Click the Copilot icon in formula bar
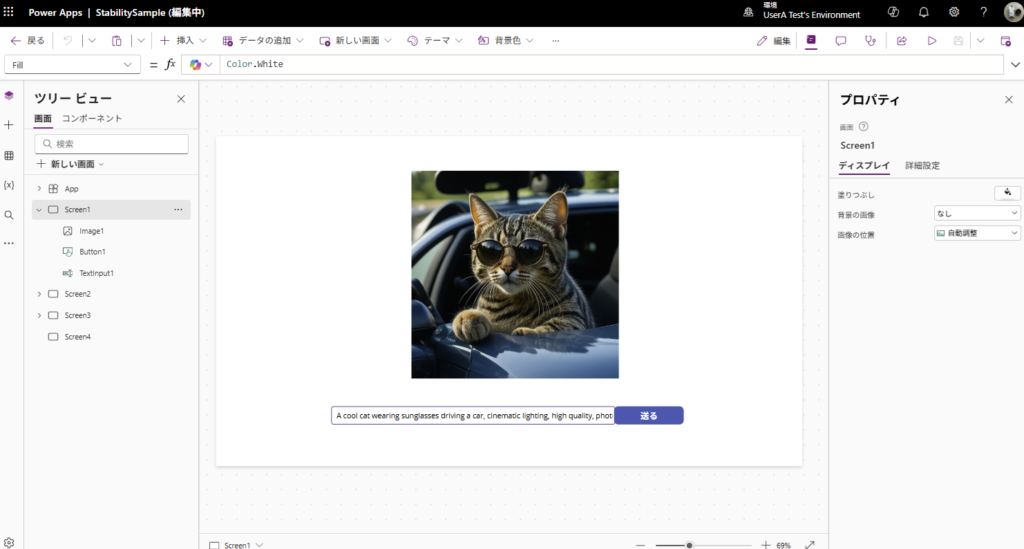 [196, 64]
